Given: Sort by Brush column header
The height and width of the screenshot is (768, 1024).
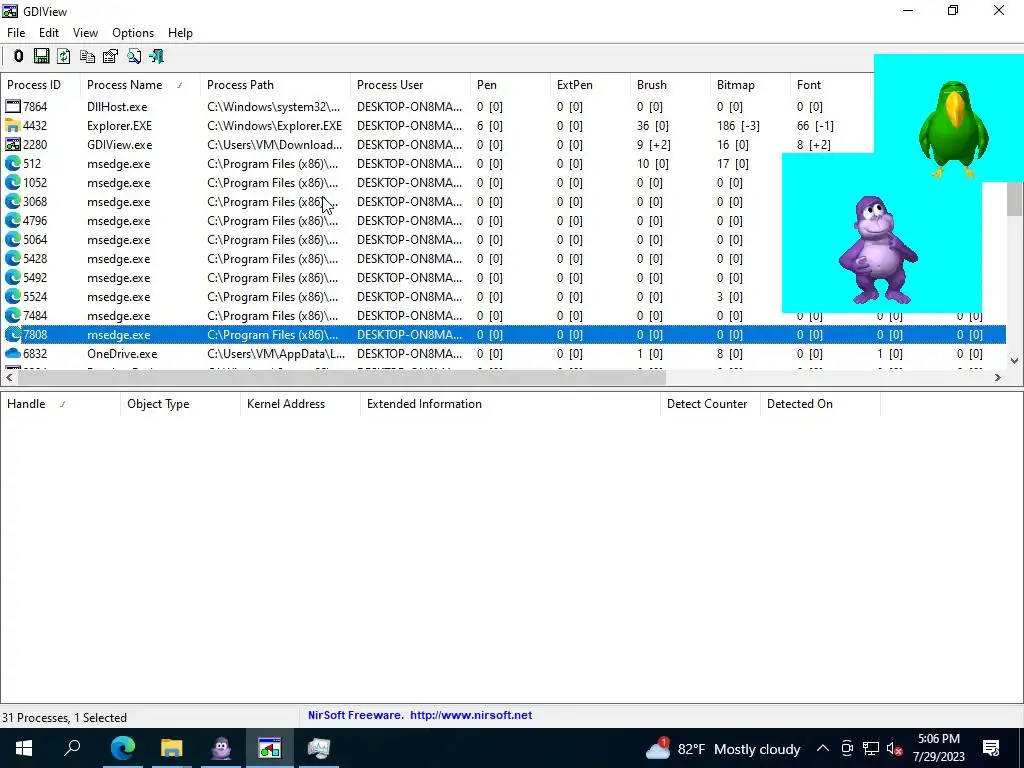Looking at the screenshot, I should point(670,85).
